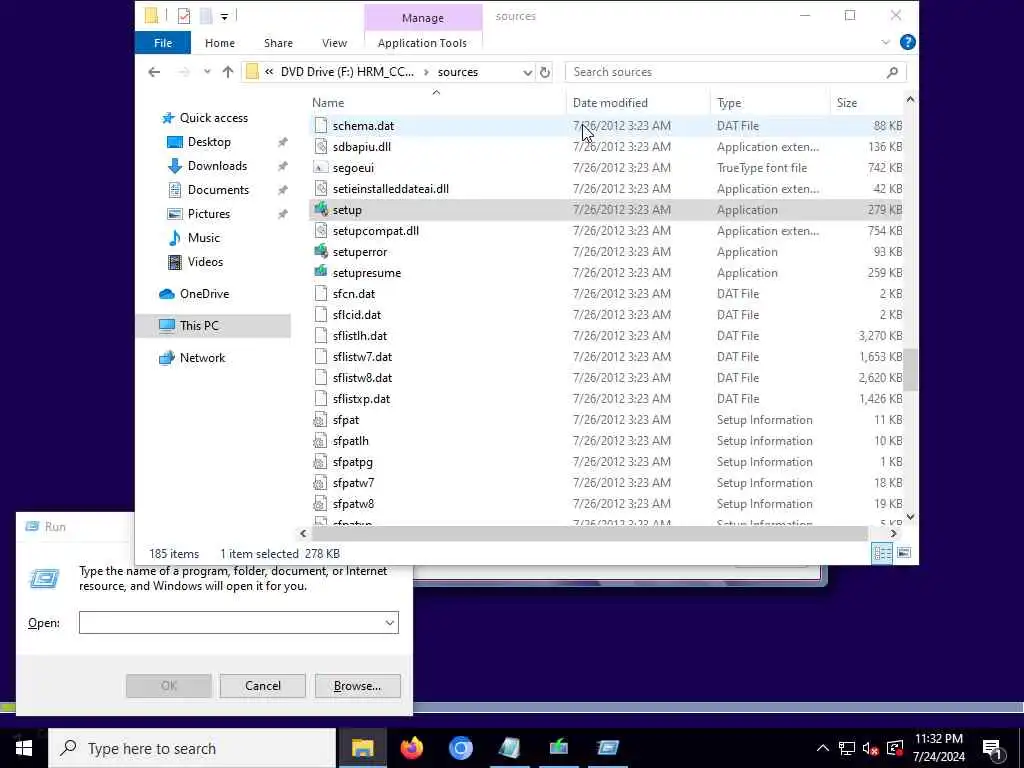Refresh the sources folder

[x=545, y=72]
